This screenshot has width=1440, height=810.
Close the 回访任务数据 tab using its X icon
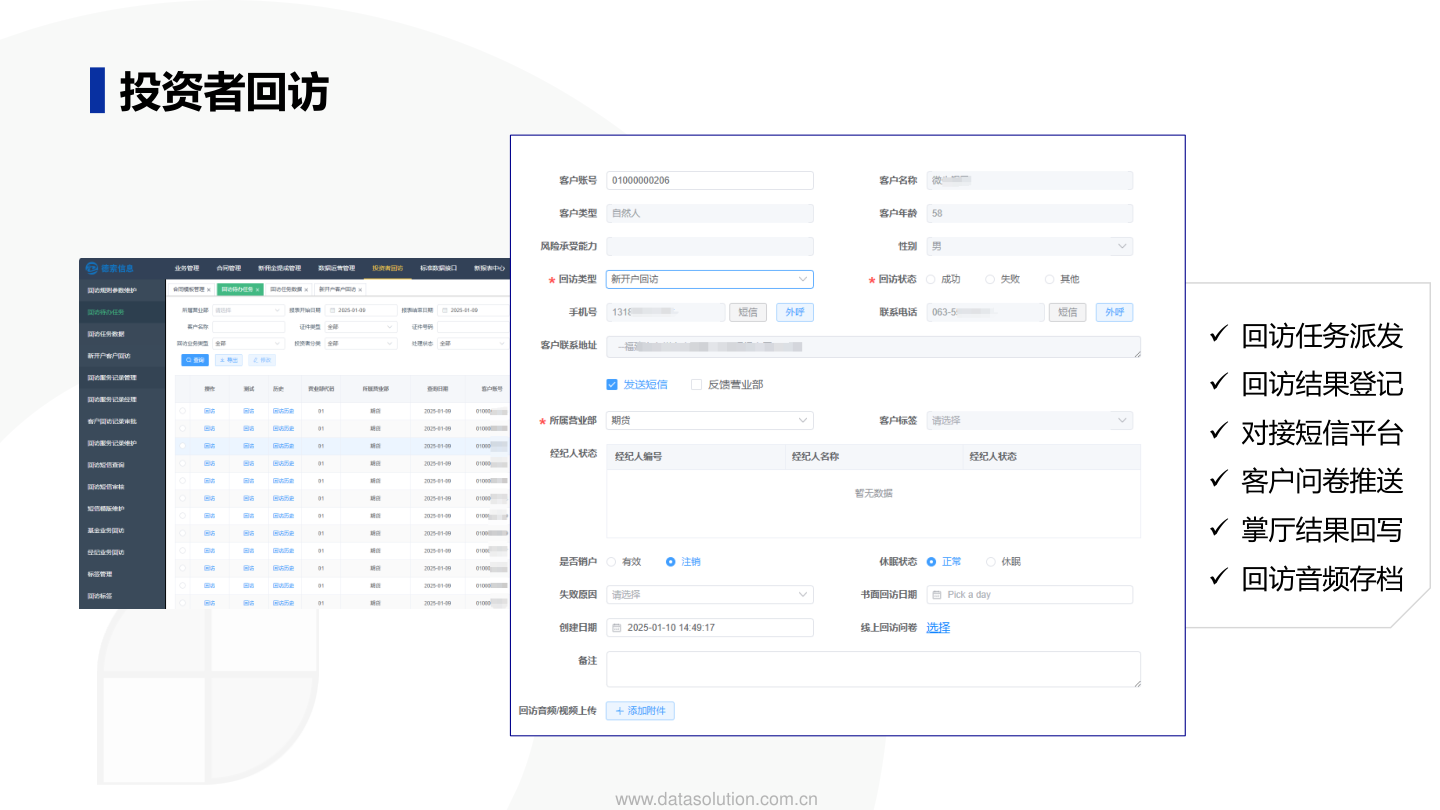[306, 290]
